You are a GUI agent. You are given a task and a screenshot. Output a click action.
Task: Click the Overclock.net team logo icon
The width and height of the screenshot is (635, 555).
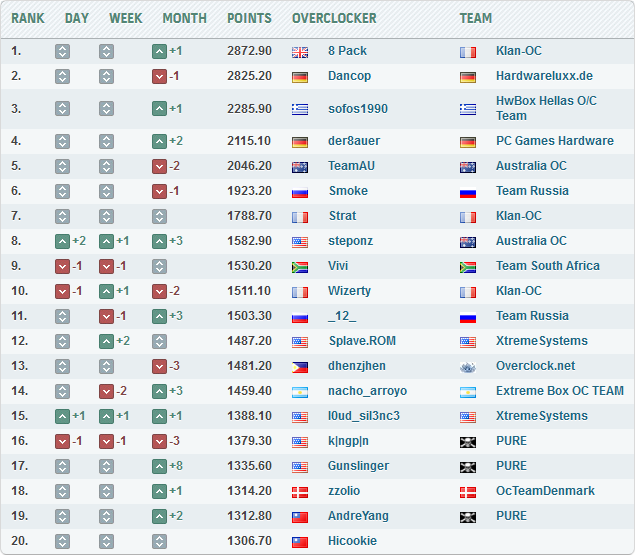tap(468, 367)
